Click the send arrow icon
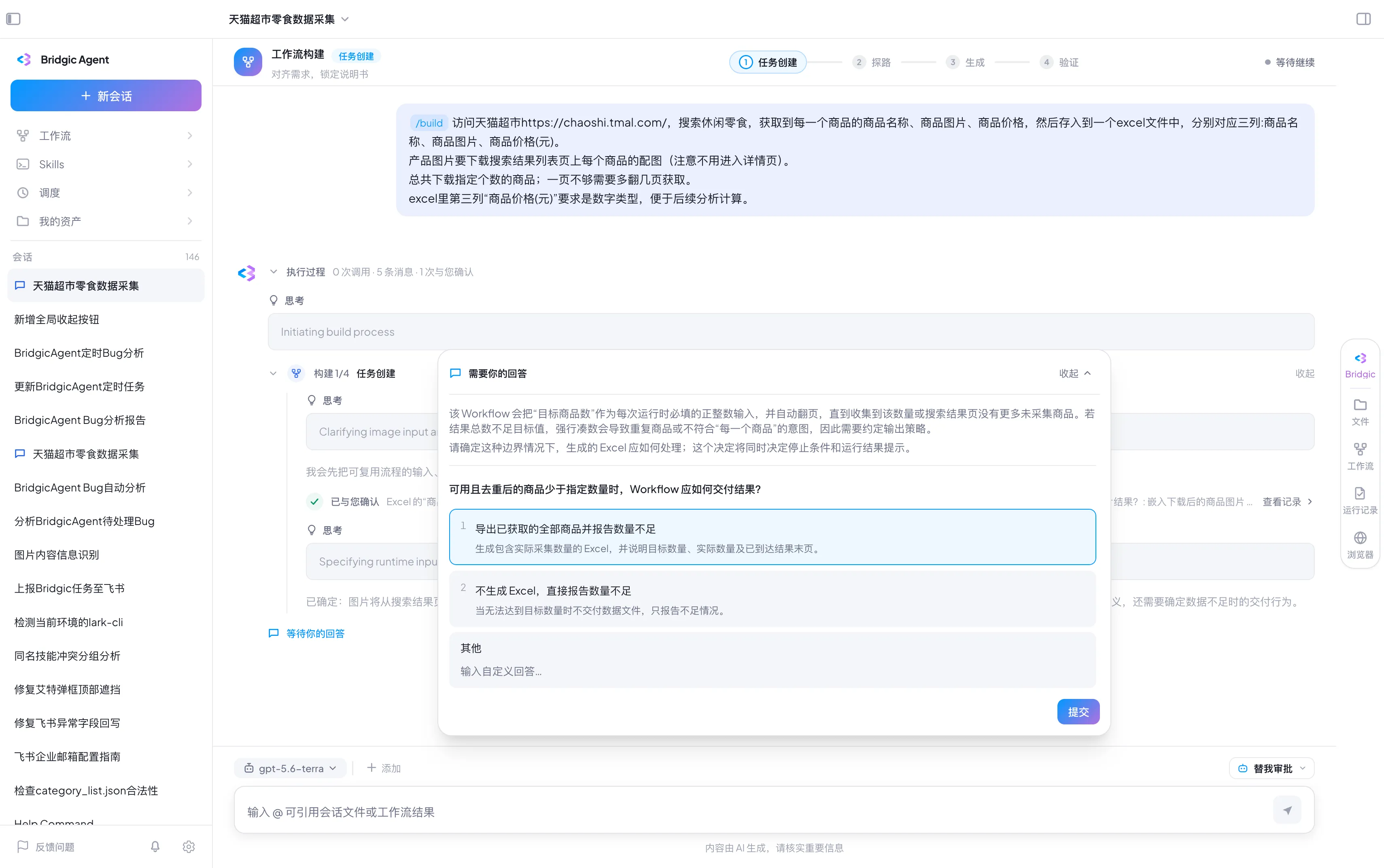The image size is (1384, 868). coord(1287,810)
